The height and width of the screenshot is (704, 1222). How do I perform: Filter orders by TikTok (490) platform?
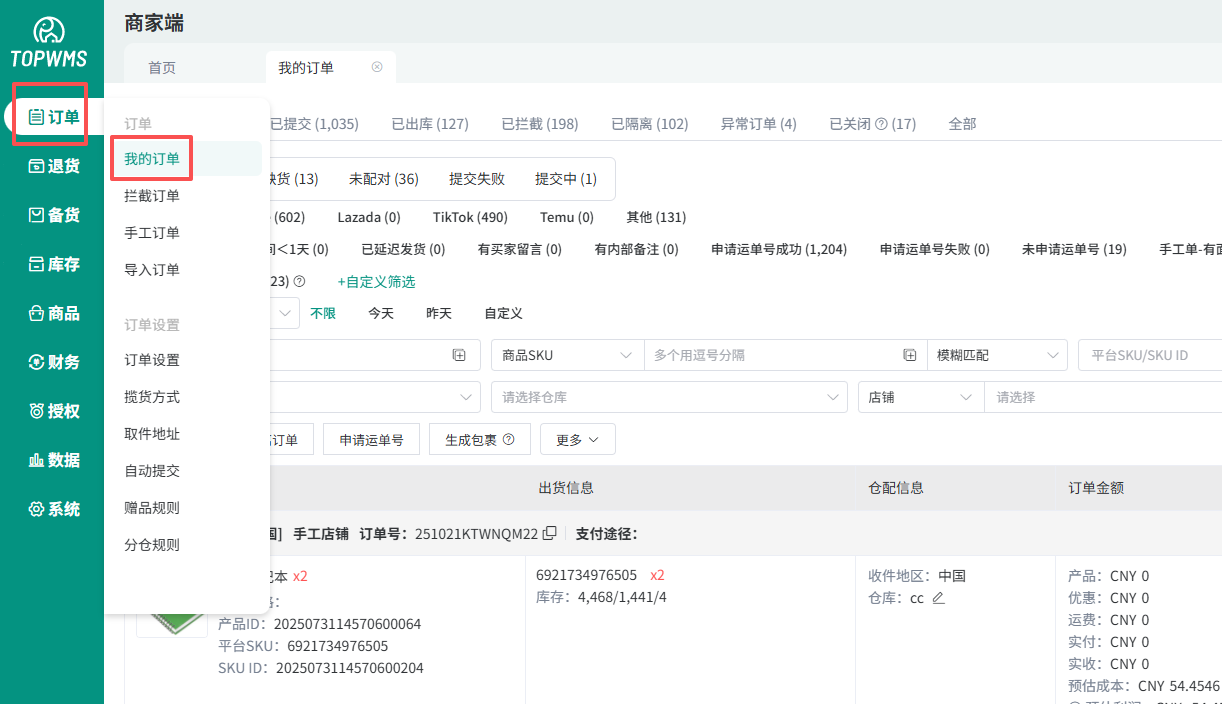click(470, 217)
